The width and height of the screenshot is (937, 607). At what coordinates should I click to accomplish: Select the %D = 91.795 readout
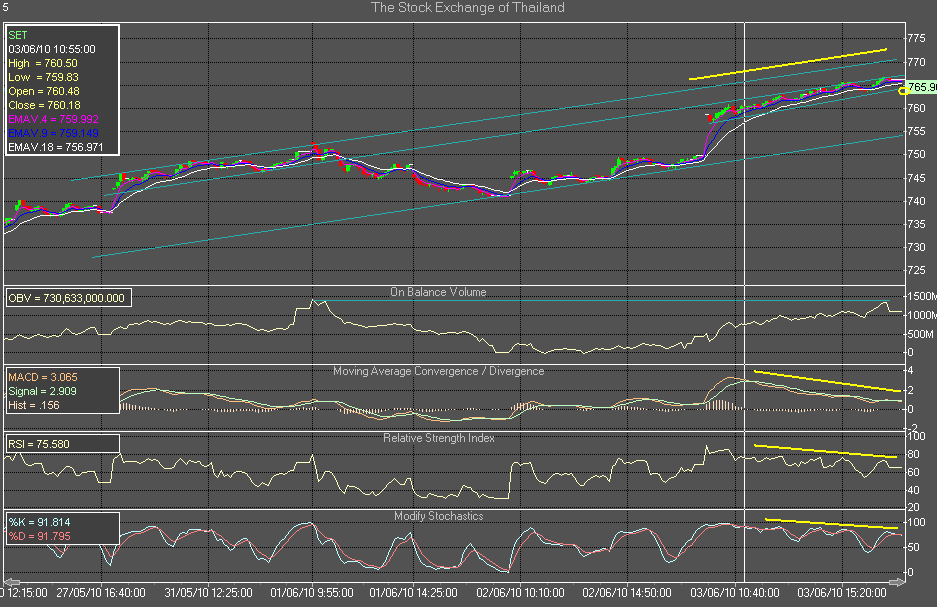(39, 537)
